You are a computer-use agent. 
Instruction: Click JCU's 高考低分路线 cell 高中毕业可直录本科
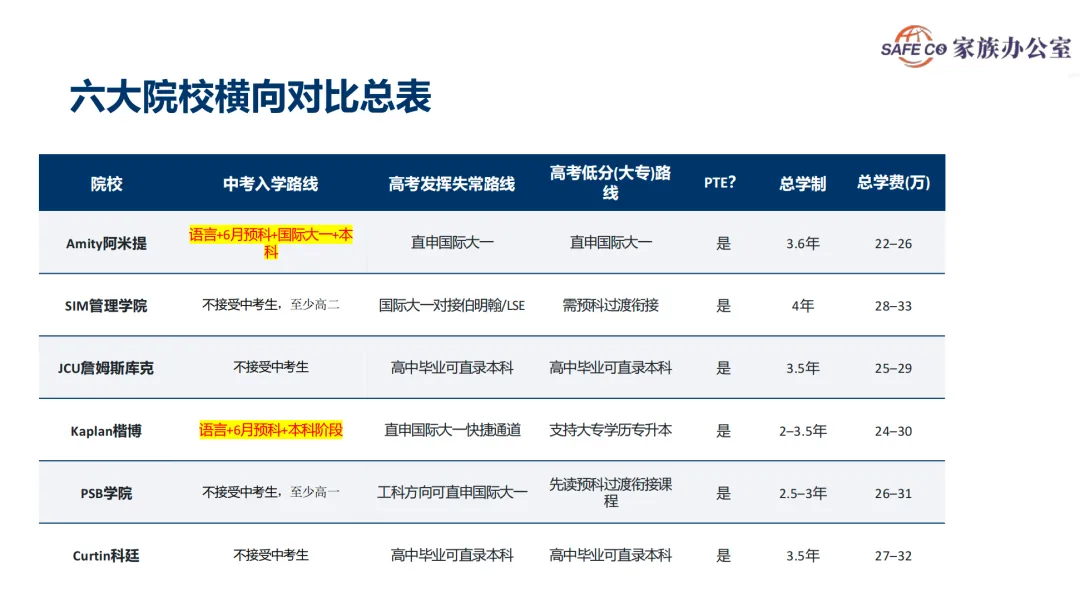tap(610, 368)
